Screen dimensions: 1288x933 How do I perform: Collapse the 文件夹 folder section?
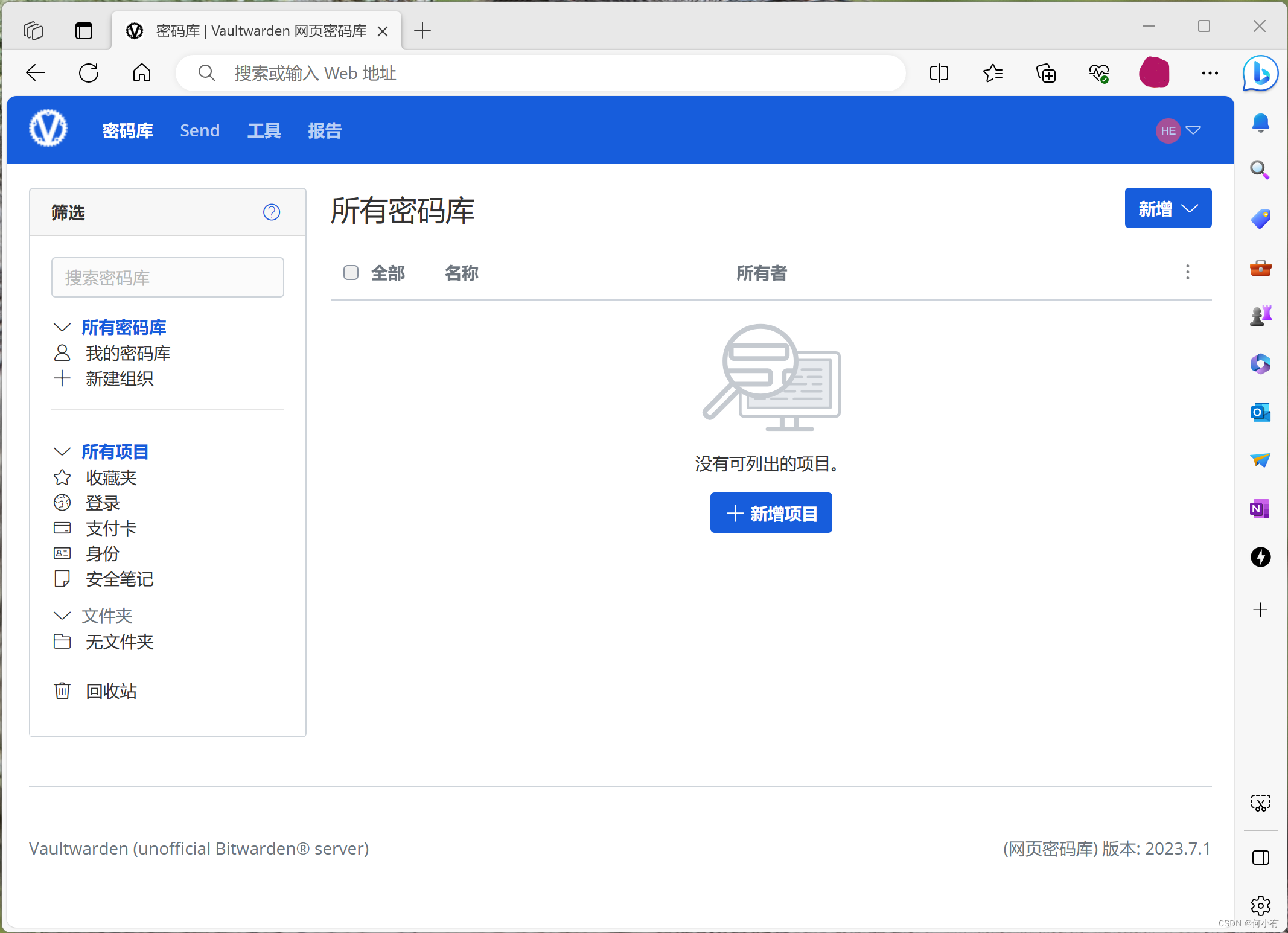click(62, 615)
